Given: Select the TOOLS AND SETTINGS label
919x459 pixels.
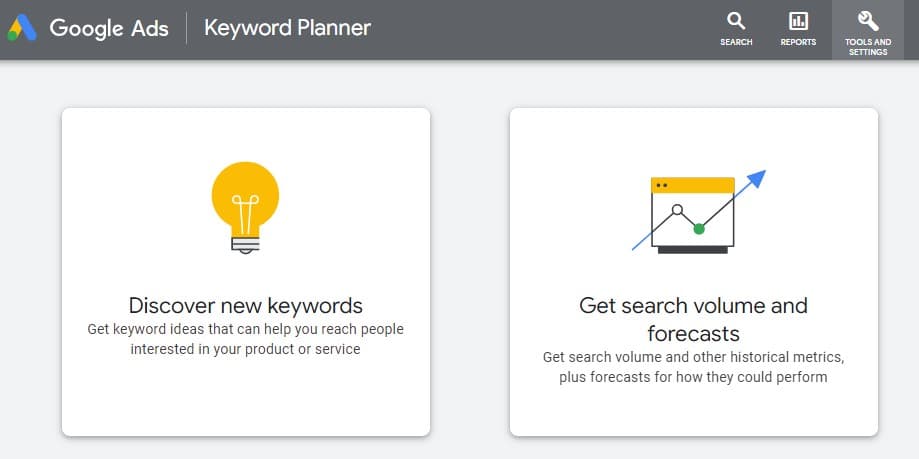Looking at the screenshot, I should point(867,47).
